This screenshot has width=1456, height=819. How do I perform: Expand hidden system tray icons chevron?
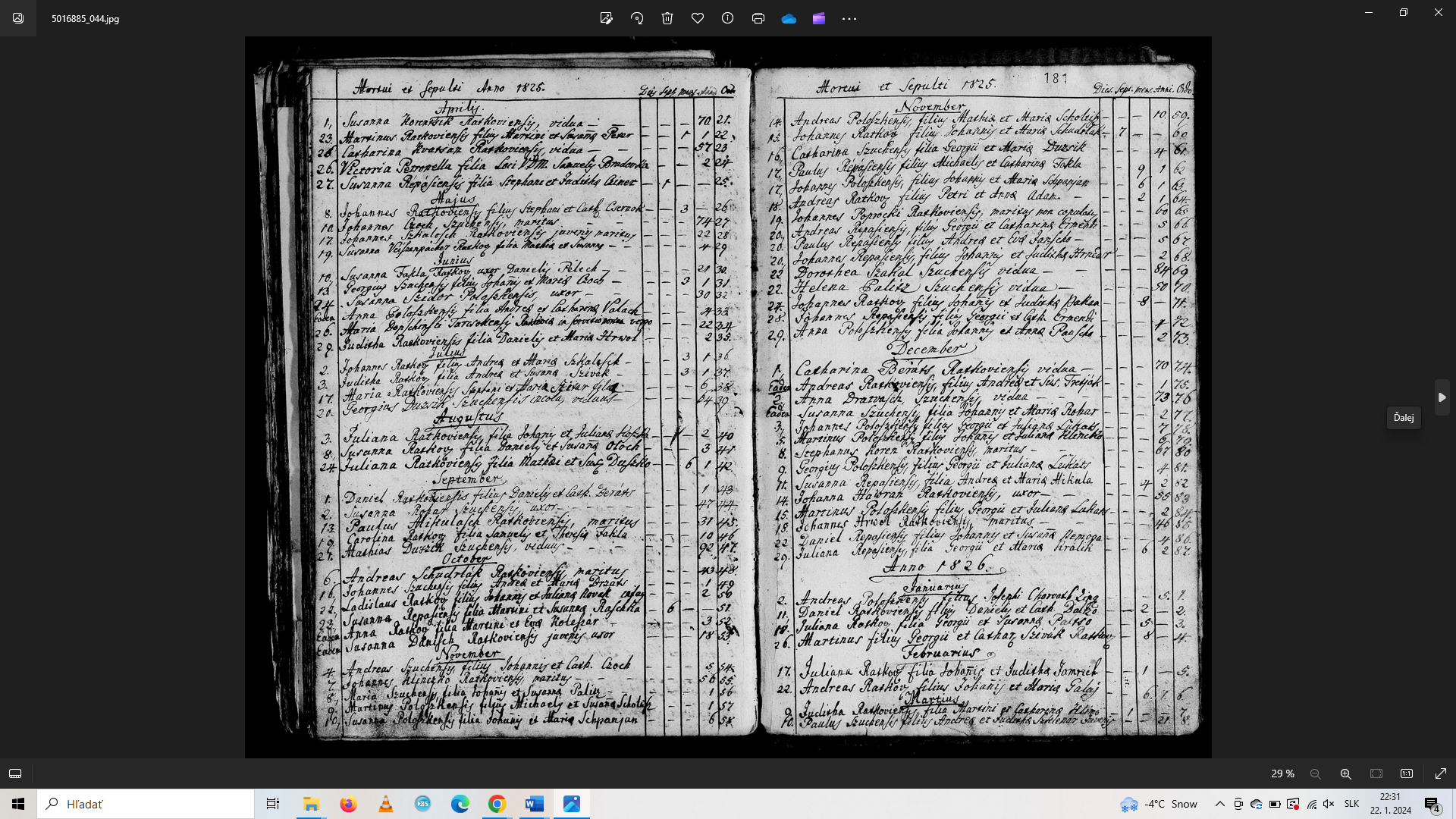(x=1219, y=804)
